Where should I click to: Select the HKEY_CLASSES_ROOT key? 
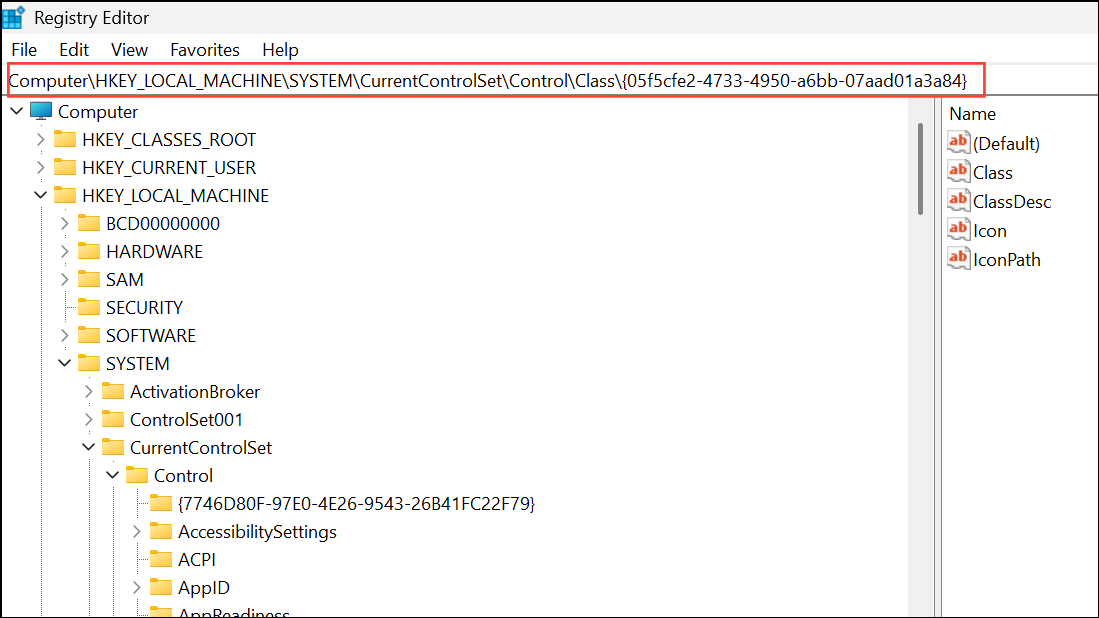tap(169, 139)
